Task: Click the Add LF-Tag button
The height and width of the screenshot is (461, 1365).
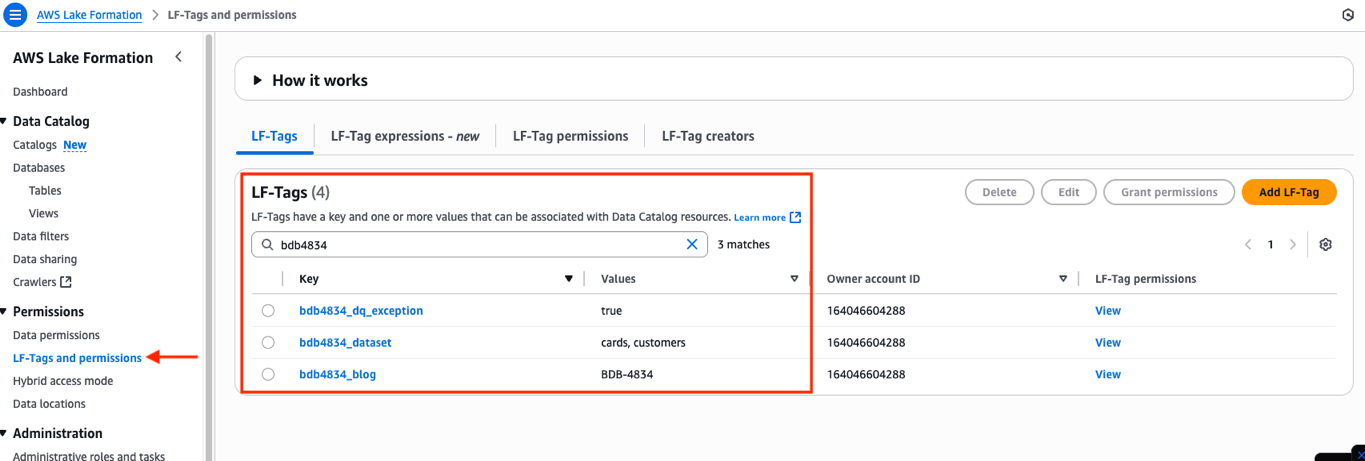Action: coord(1288,192)
